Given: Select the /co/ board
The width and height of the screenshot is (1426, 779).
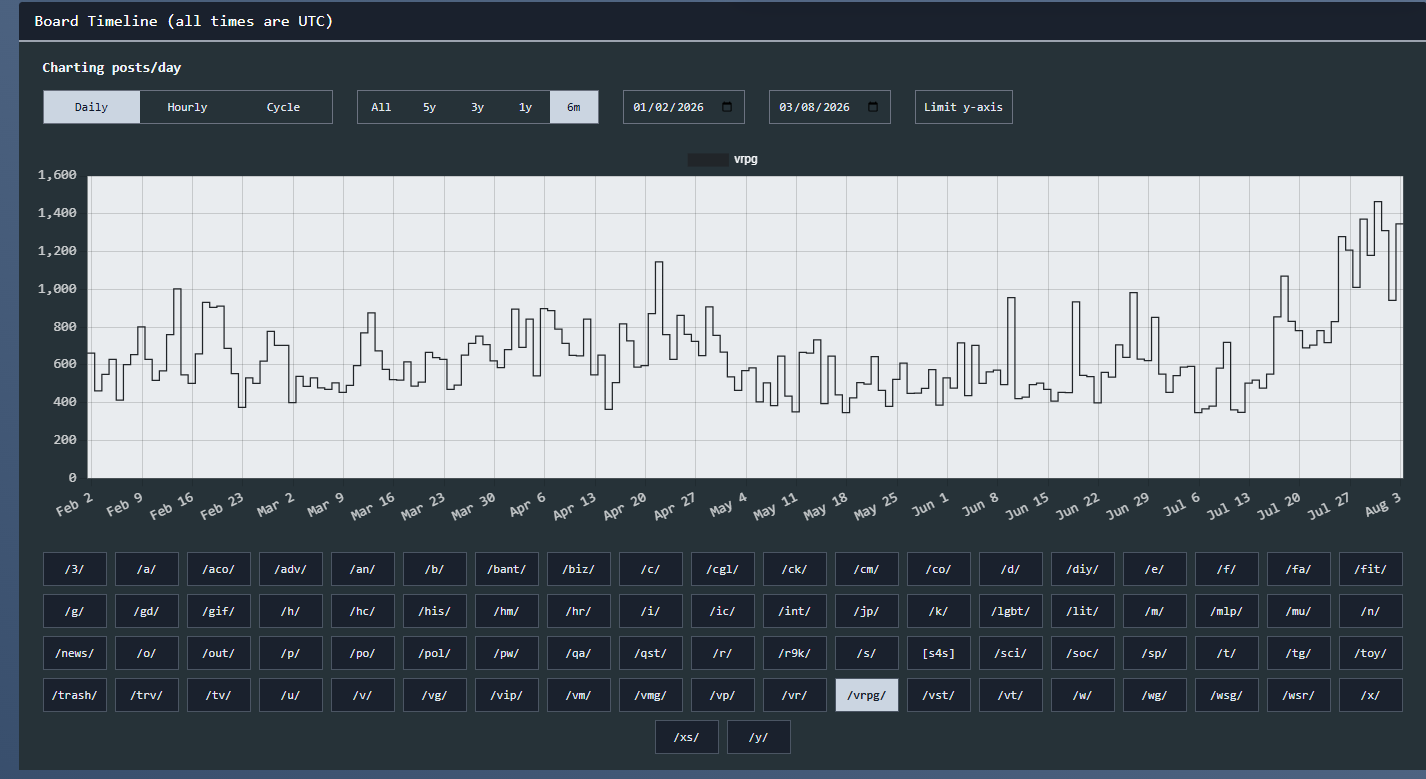Looking at the screenshot, I should 939,569.
